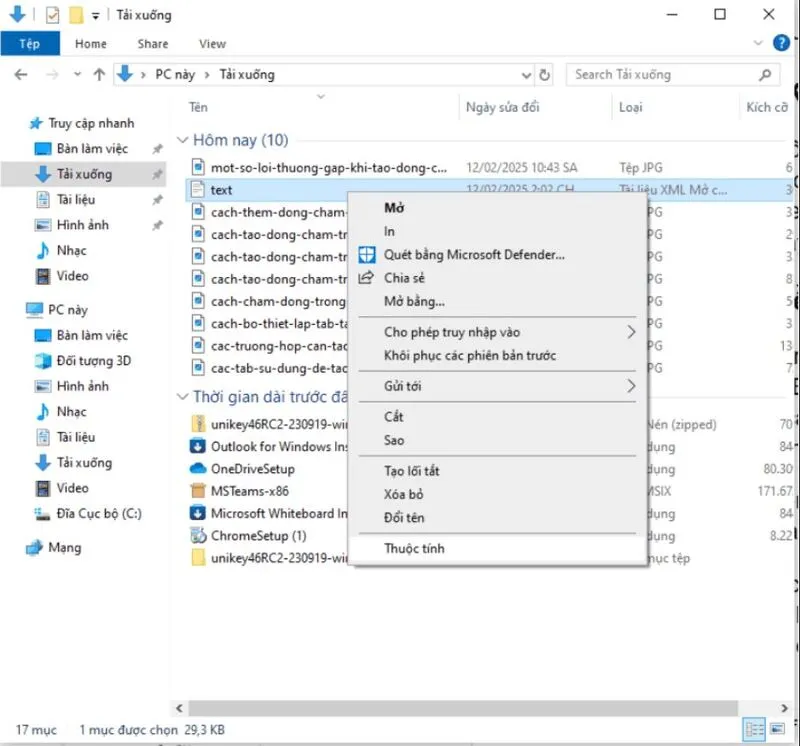Sort by the Ngày sửa đổi column header

click(x=536, y=107)
